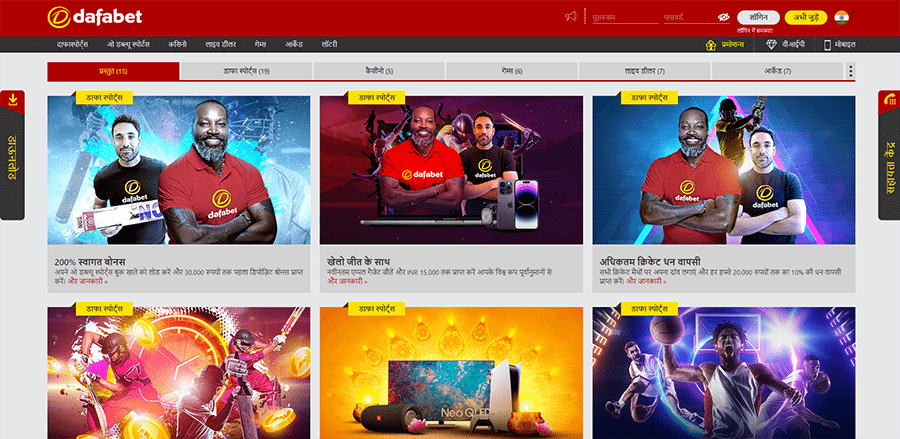Switch to the आर्केड (7) promotions tab
This screenshot has width=900, height=439.
click(778, 71)
